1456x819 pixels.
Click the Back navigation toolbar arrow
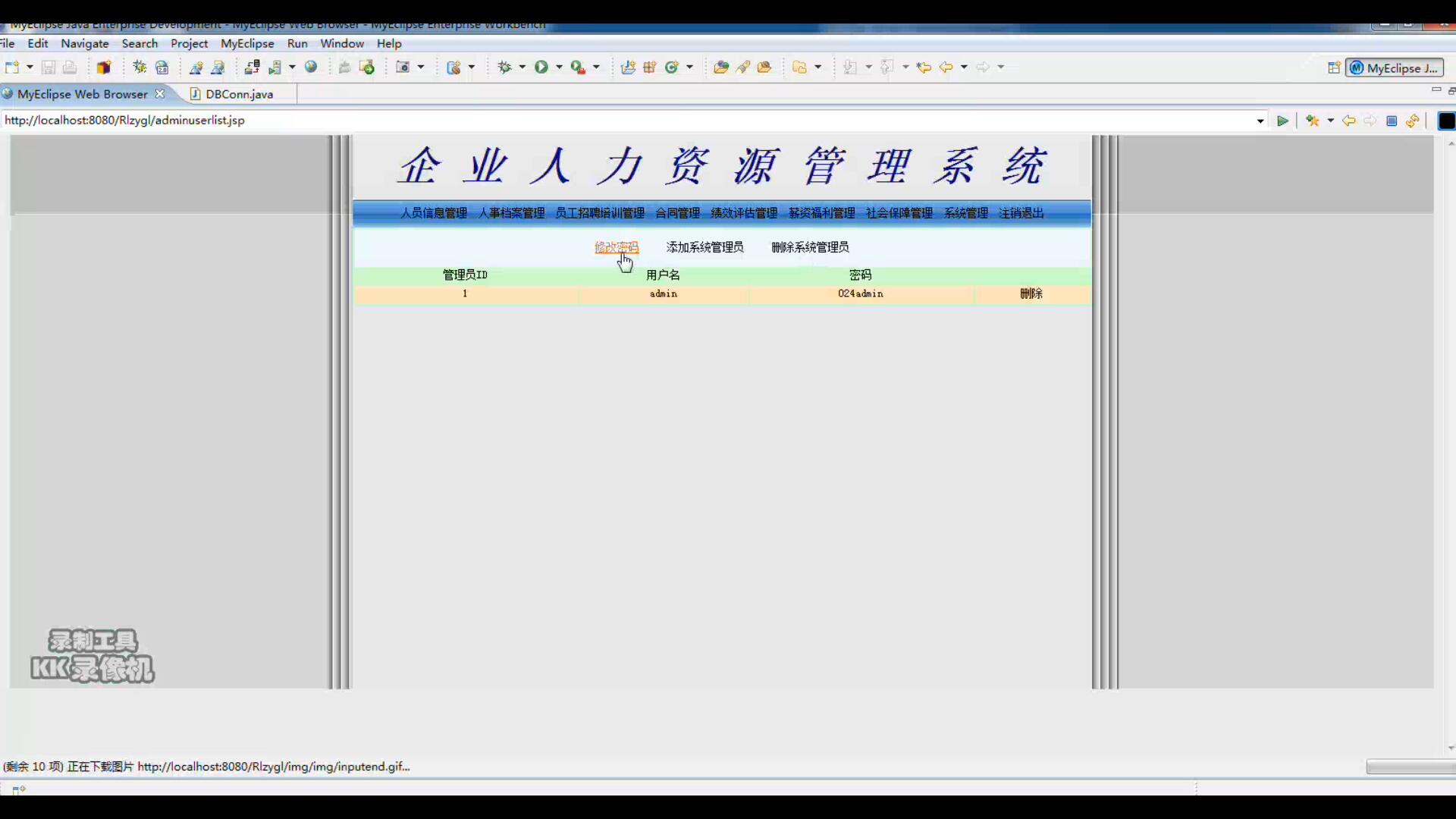(x=946, y=67)
